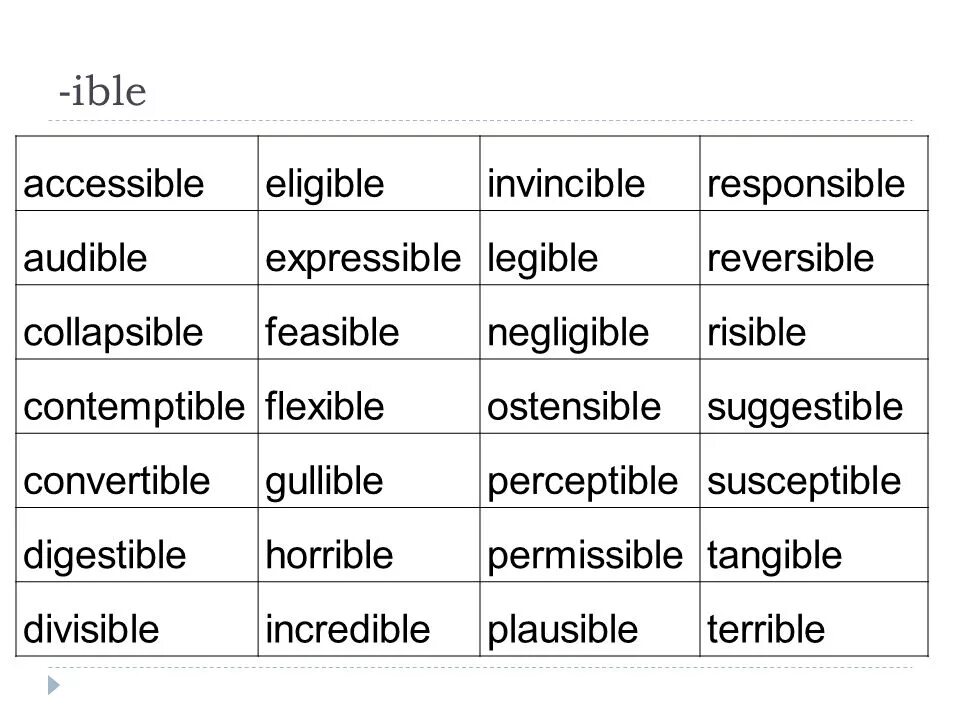Click the word 'susceptible'
The width and height of the screenshot is (960, 720).
pyautogui.click(x=804, y=482)
